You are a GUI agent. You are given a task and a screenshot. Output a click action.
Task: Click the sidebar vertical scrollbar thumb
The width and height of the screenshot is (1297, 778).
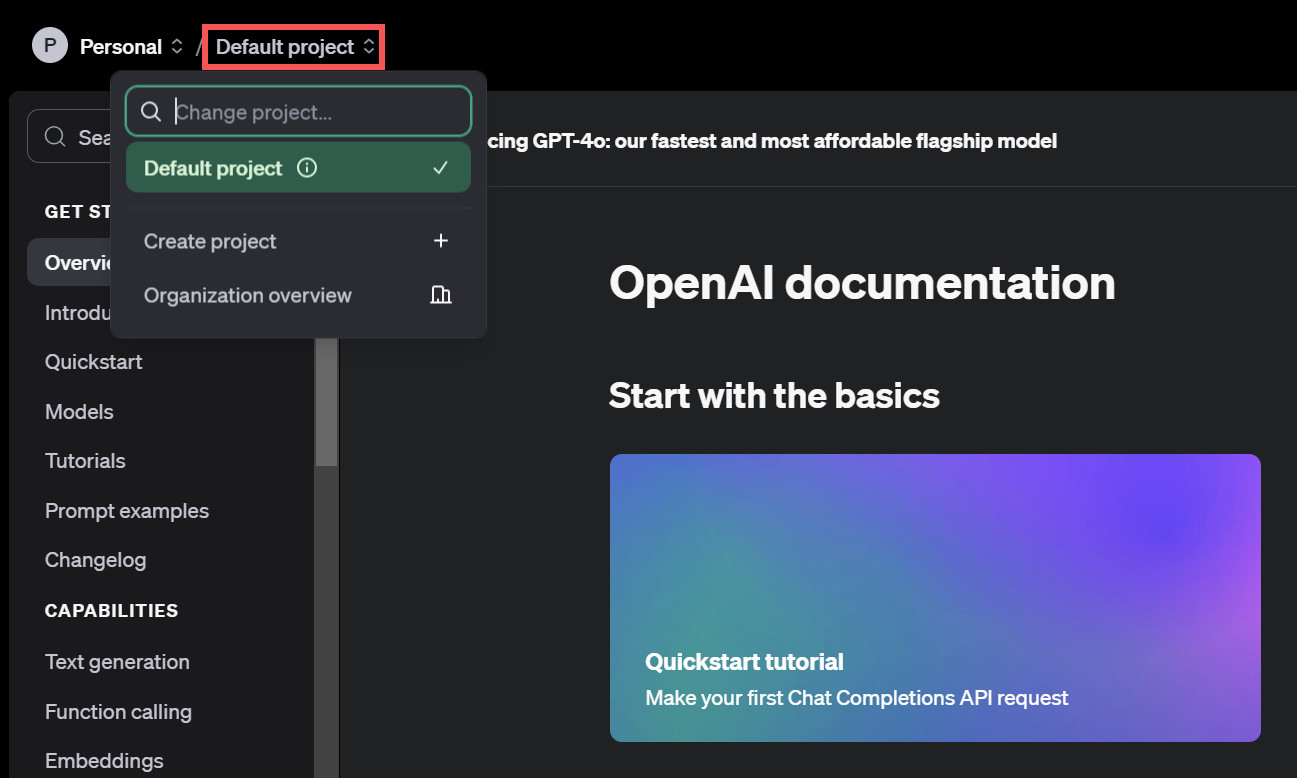pos(326,401)
